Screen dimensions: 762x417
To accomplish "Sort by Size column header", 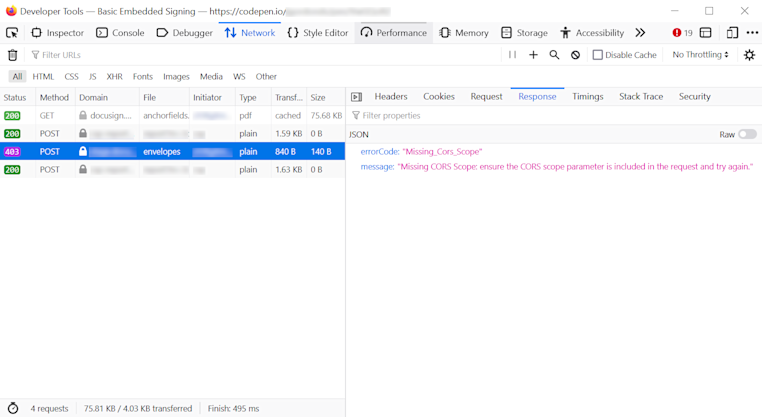I will (326, 97).
